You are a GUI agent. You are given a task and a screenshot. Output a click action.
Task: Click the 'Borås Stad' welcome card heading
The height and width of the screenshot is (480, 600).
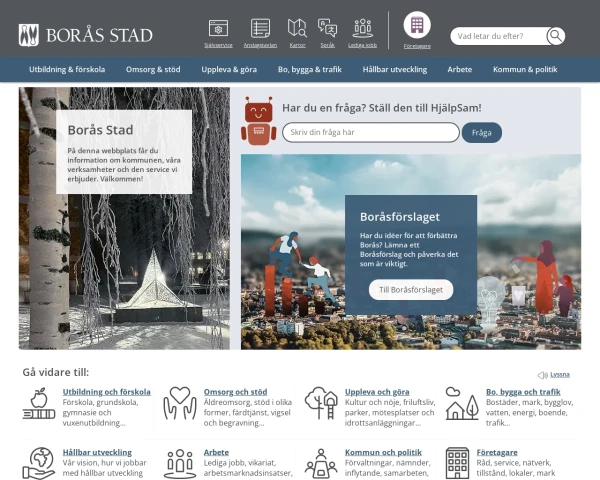(100, 130)
